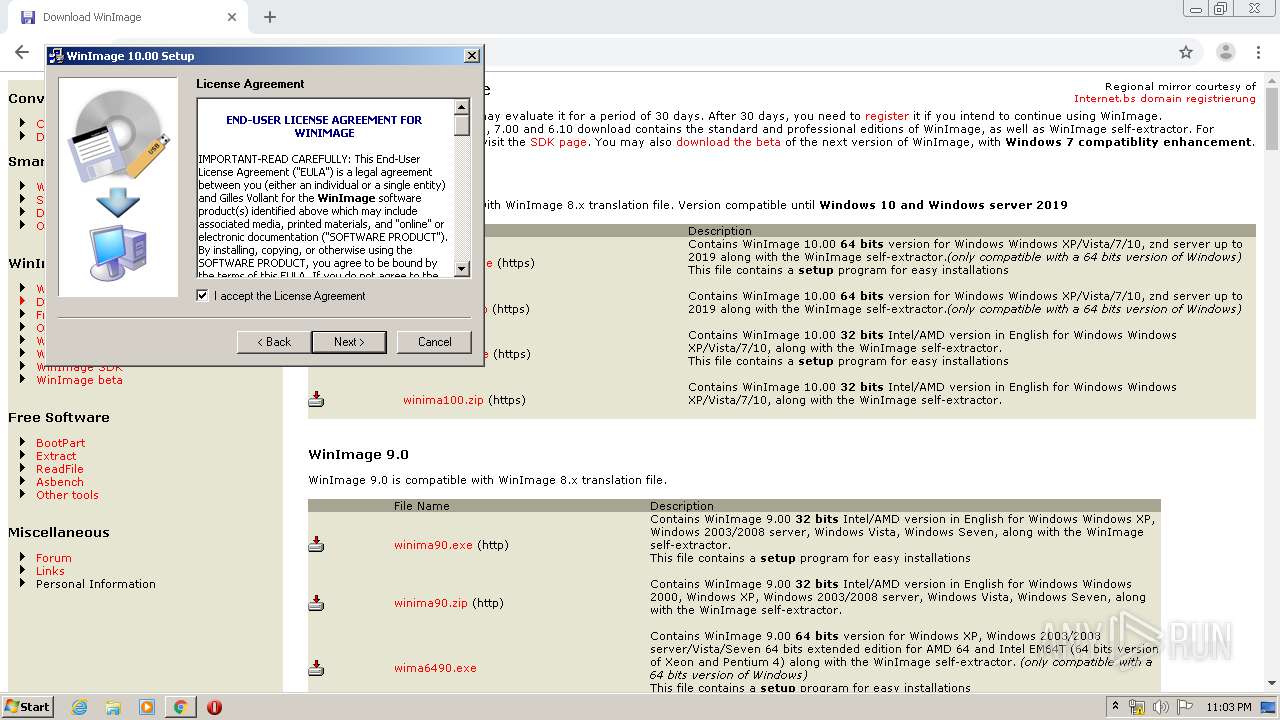Click the 'WinImage 9.0' heading
Viewport: 1280px width, 720px height.
pyautogui.click(x=358, y=455)
